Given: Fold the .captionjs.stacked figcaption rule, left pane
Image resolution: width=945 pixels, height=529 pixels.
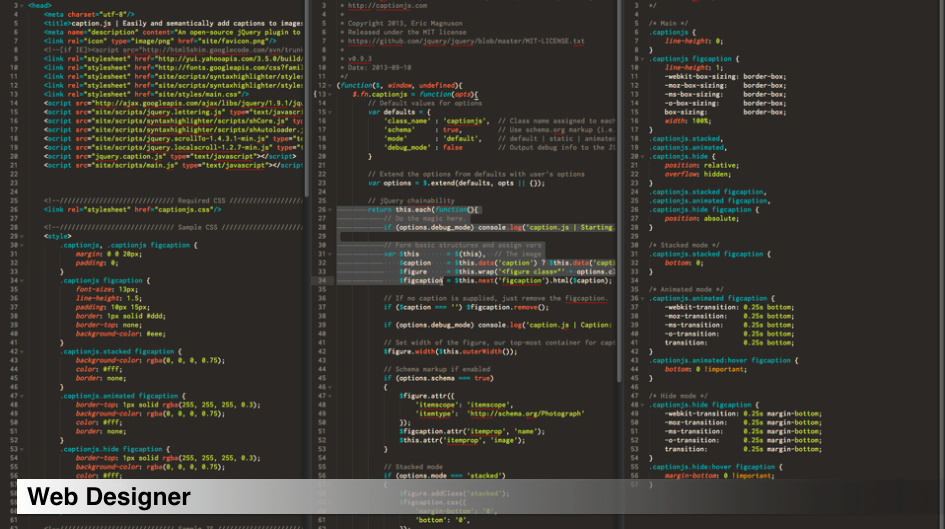Looking at the screenshot, I should [22, 351].
